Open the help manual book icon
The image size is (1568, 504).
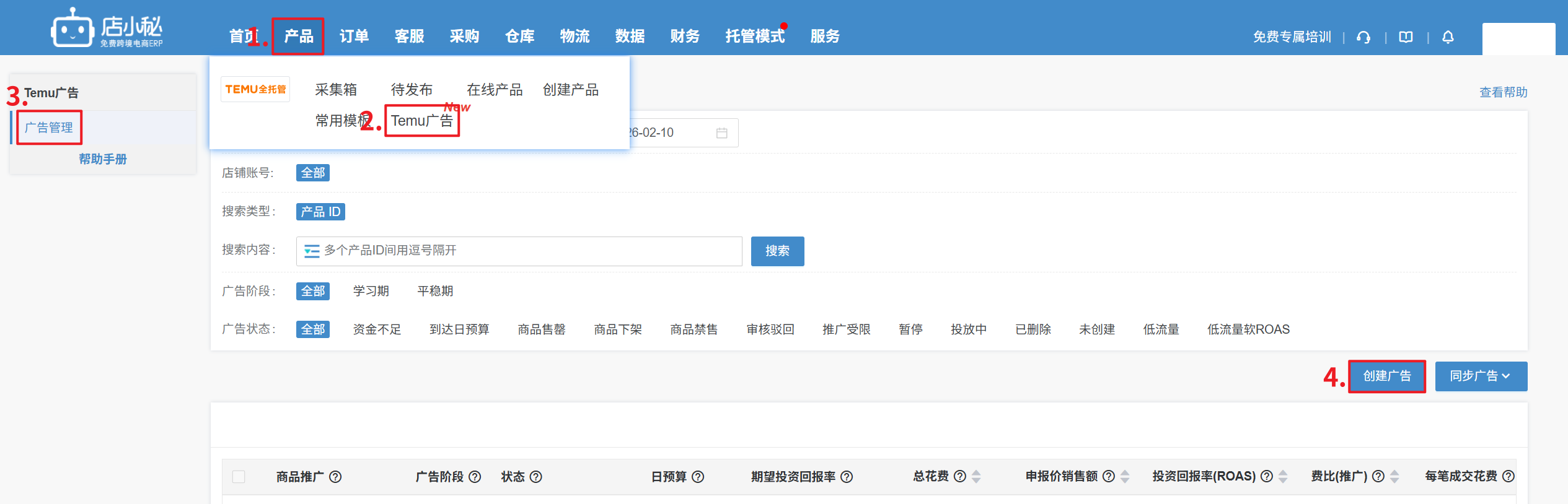(1406, 37)
